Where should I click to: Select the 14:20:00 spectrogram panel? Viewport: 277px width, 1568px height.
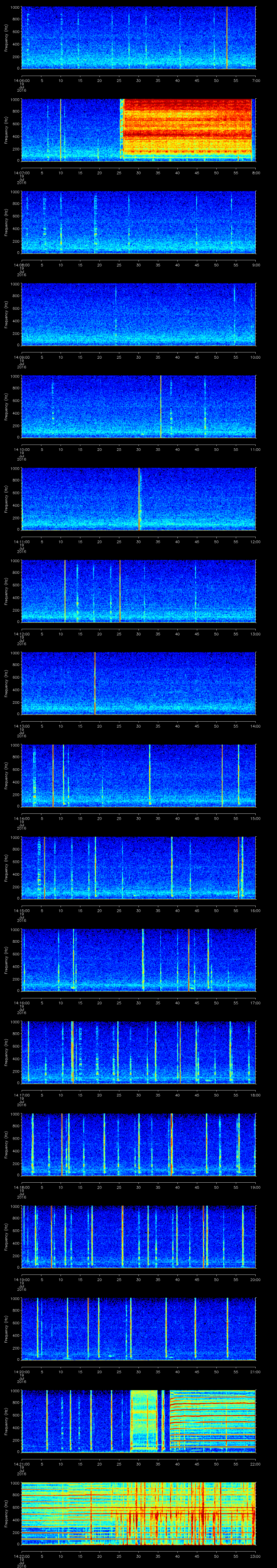139,1329
